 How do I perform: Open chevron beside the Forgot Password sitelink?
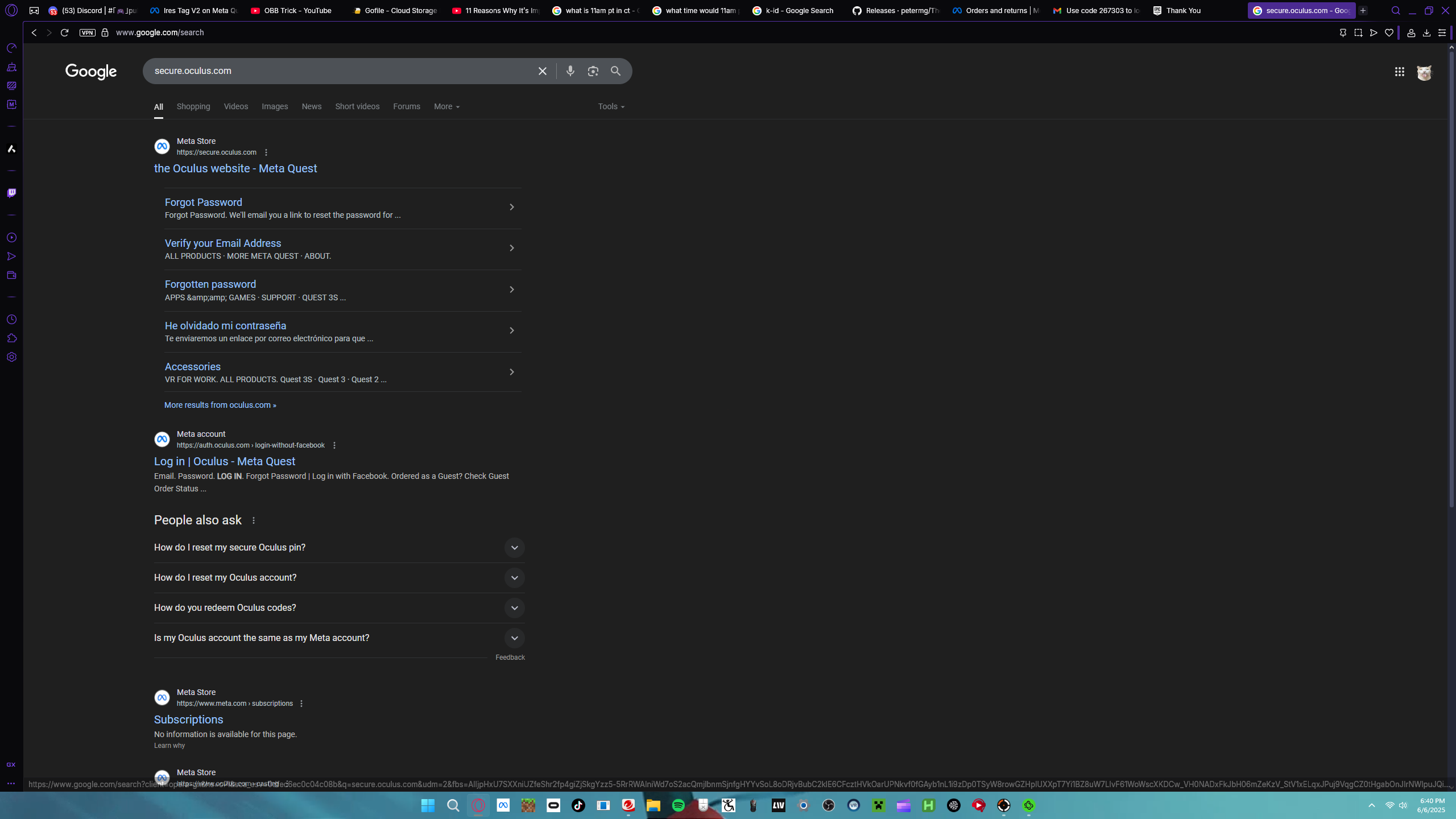point(512,207)
